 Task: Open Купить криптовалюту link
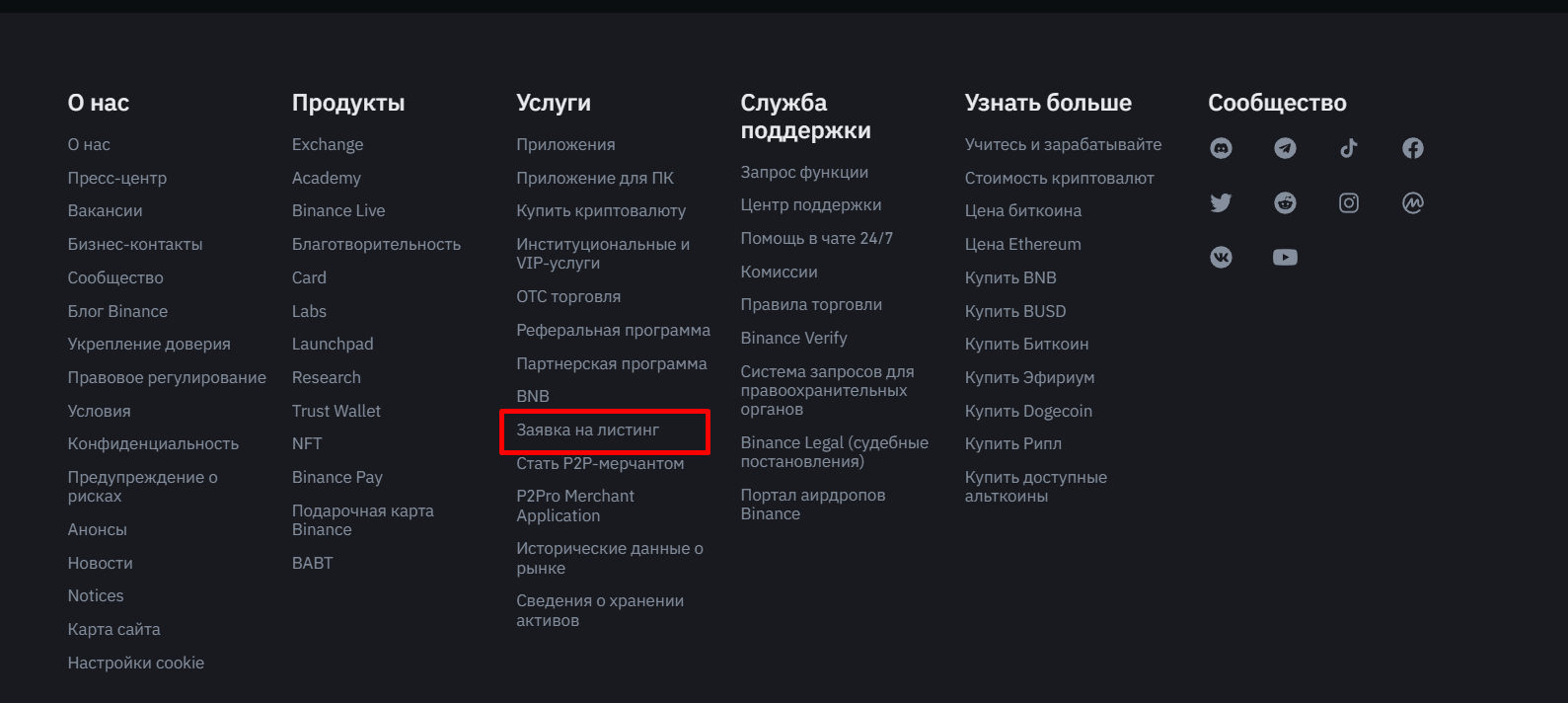[x=601, y=210]
